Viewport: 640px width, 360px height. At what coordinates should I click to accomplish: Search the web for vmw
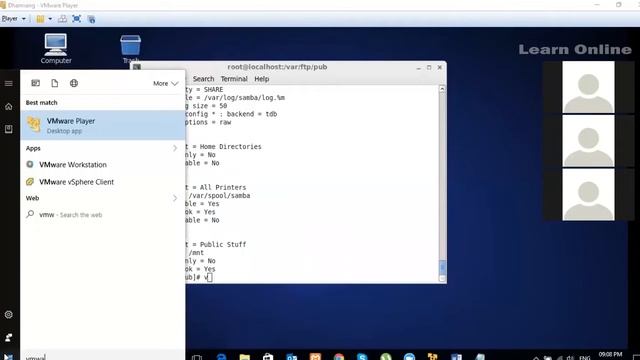103,215
